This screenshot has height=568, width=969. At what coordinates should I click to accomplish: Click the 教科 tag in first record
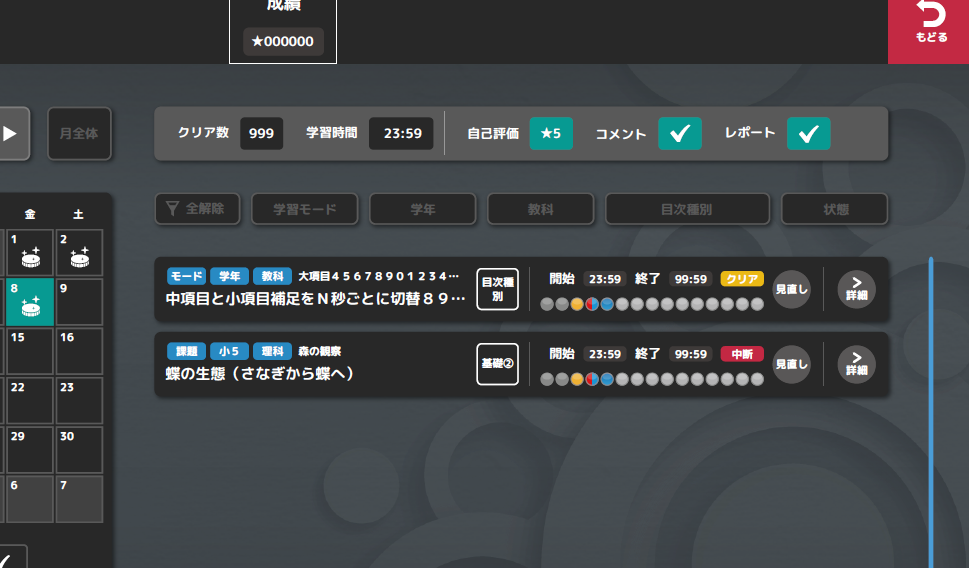coord(273,276)
